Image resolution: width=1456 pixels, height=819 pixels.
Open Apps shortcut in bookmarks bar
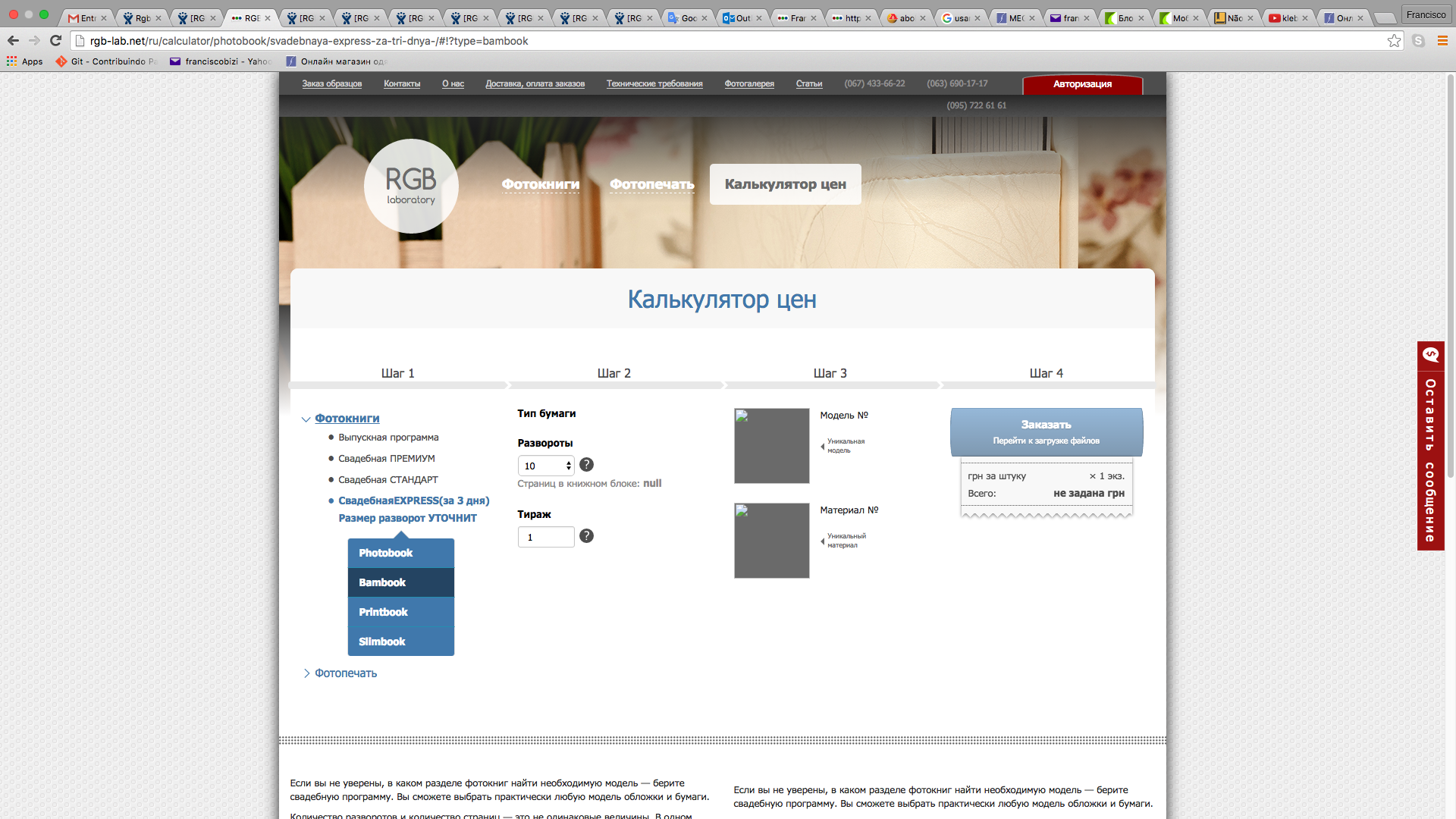click(x=24, y=61)
